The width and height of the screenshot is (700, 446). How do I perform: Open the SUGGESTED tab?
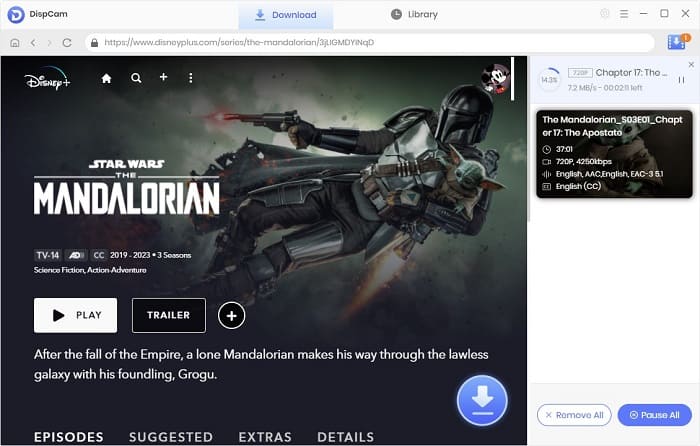[171, 437]
